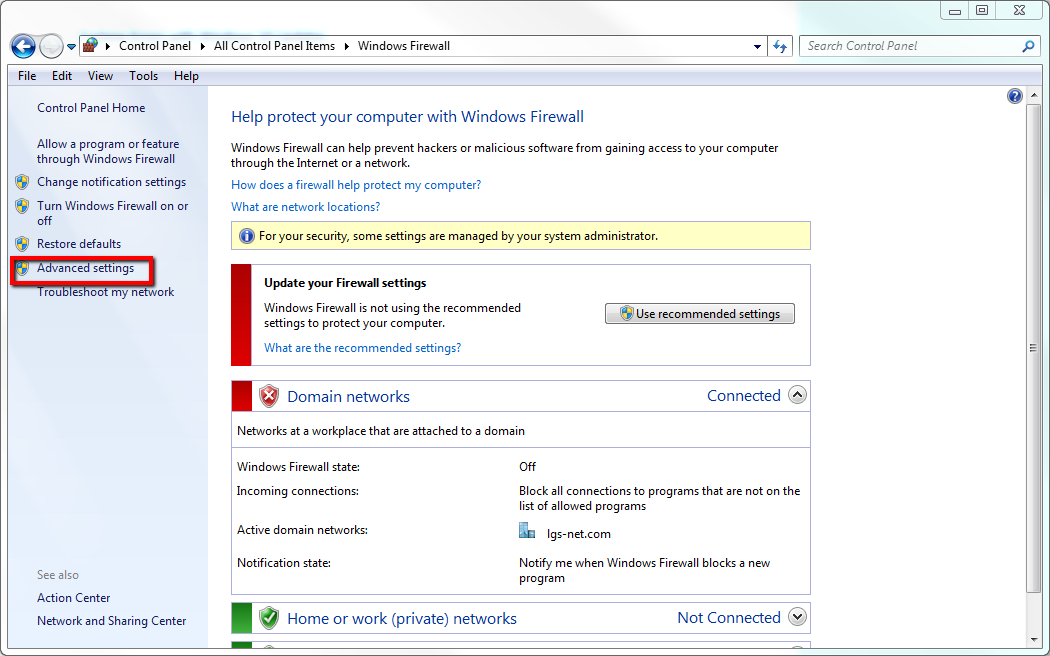Open 'What are network locations?' link

[305, 207]
